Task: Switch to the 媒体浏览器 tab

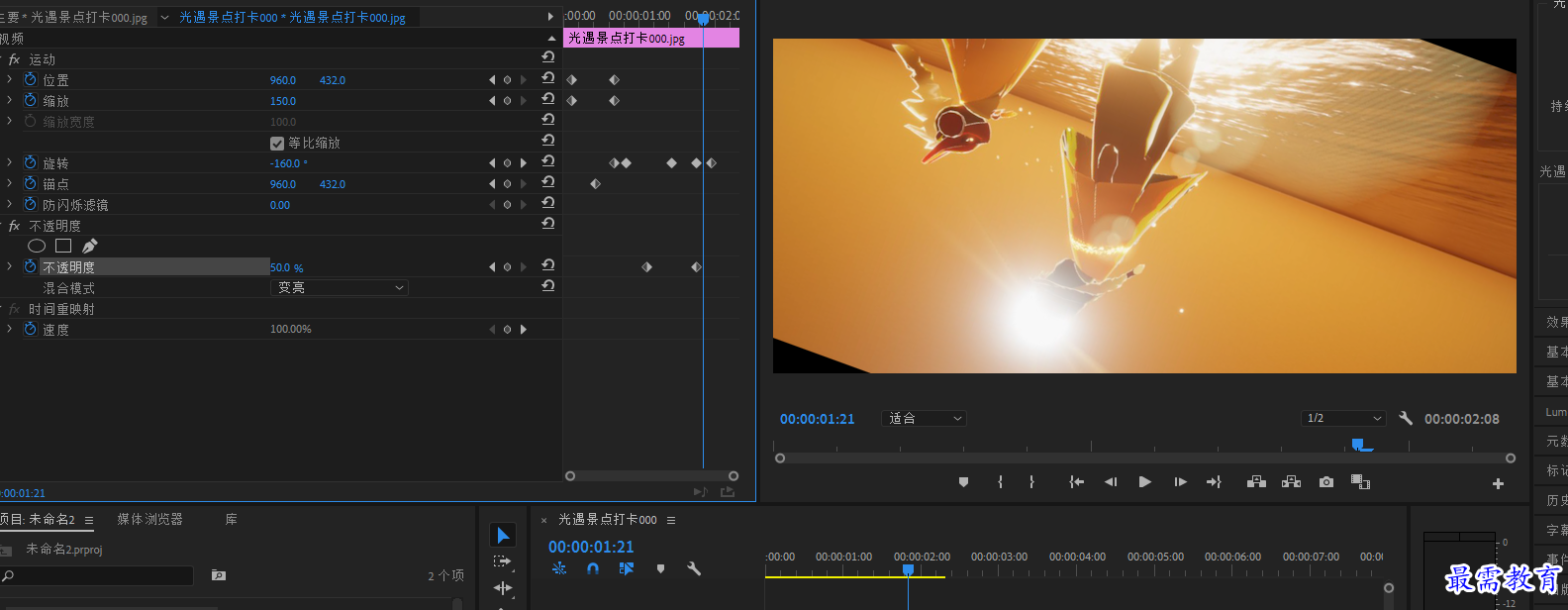Action: 149,519
